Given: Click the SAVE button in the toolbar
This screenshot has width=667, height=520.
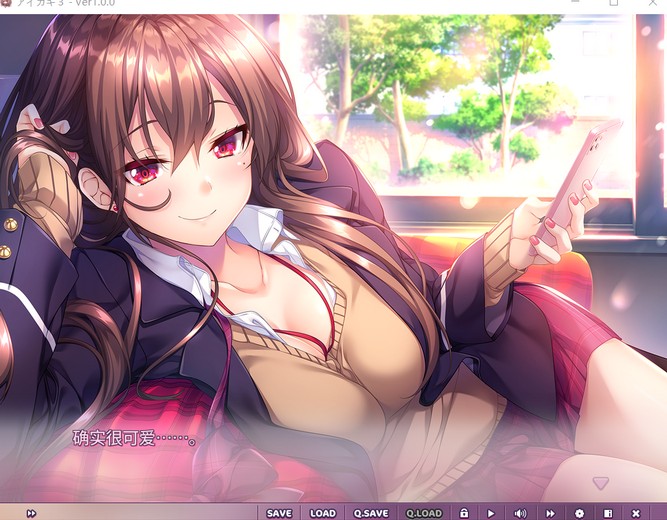Looking at the screenshot, I should [x=279, y=513].
